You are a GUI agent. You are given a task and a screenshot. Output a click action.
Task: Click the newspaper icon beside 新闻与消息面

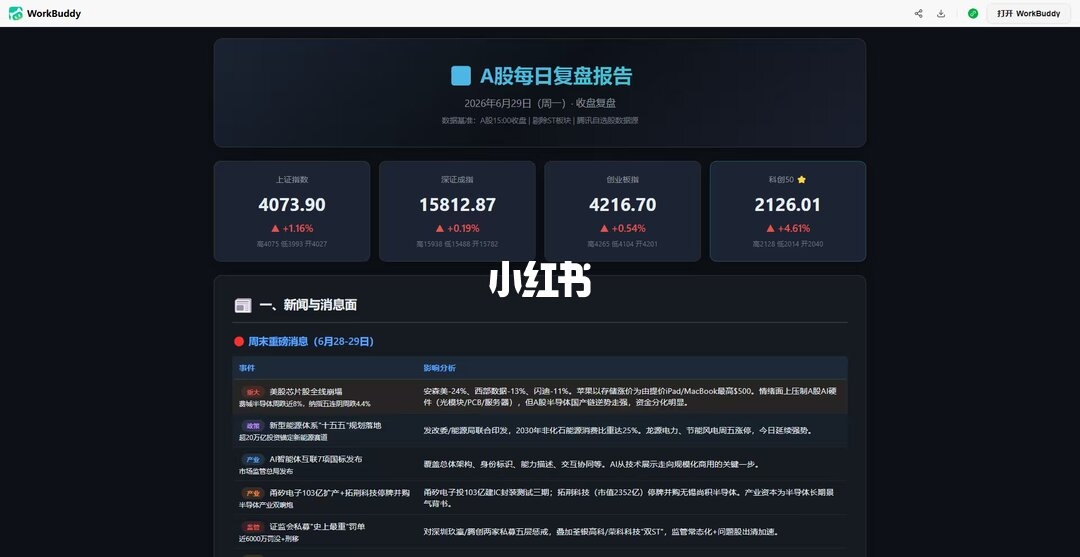pyautogui.click(x=243, y=306)
